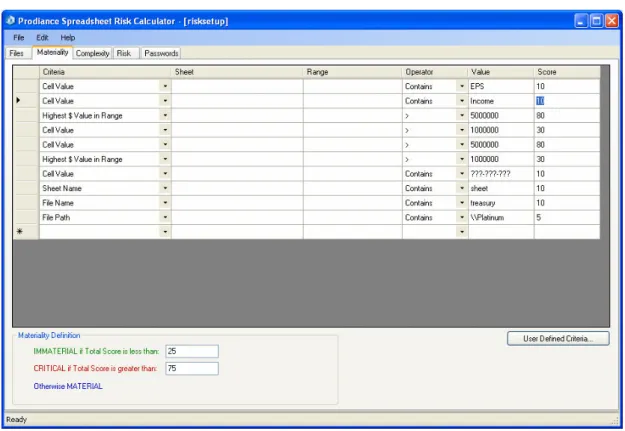Maximize the Risk Calculator window

pos(596,21)
